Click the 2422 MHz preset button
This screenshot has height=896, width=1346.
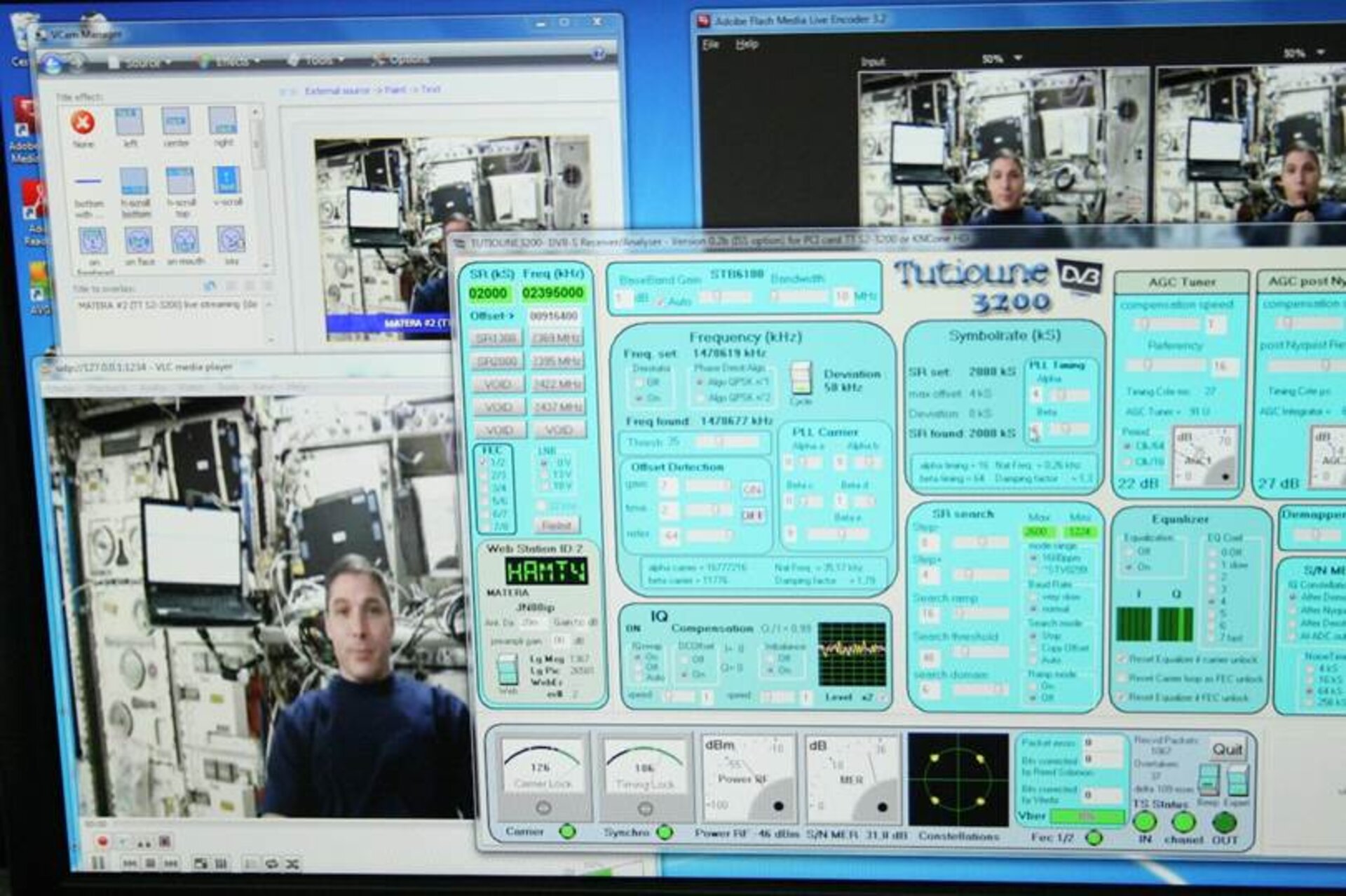557,384
